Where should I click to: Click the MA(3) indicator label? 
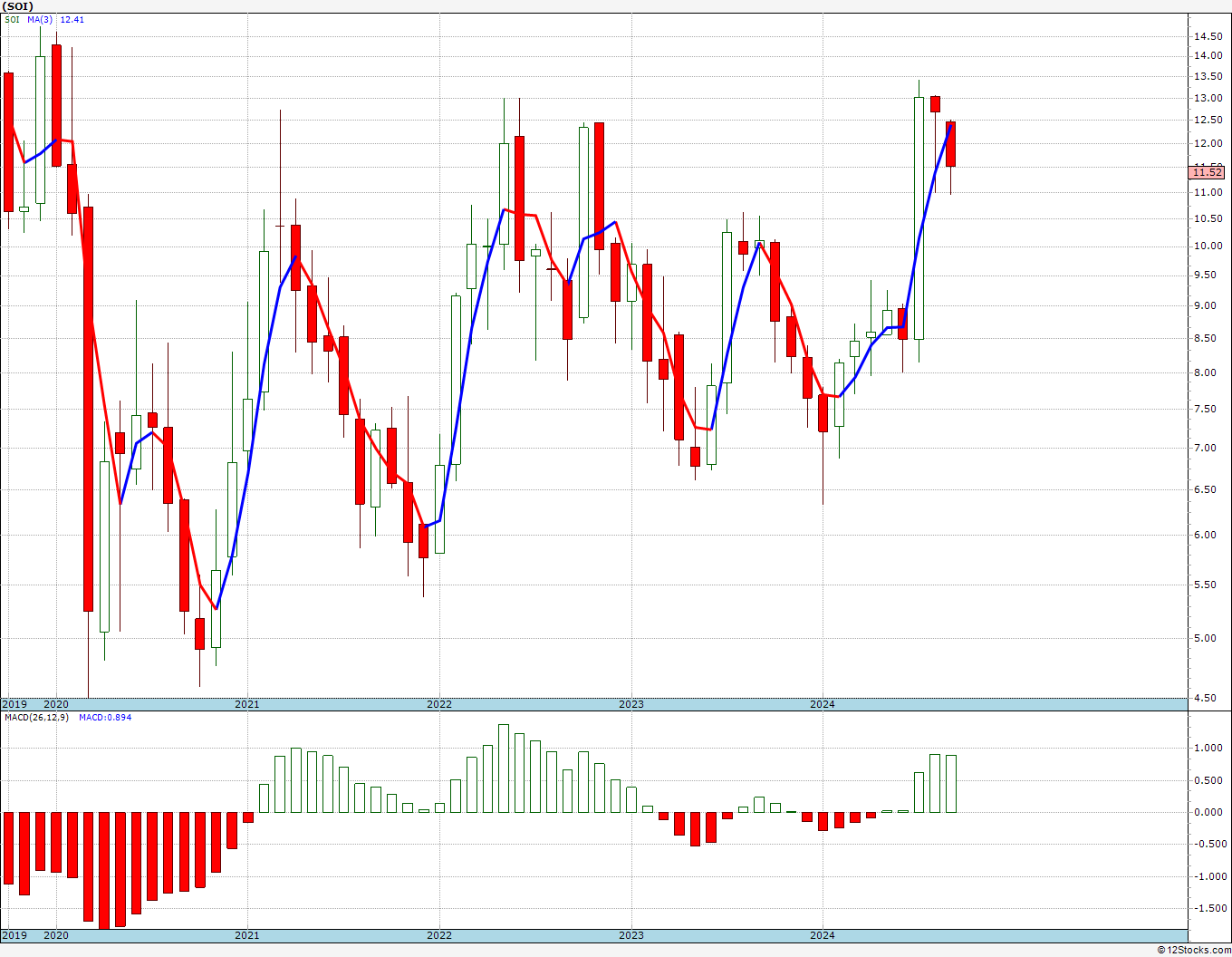[x=40, y=20]
